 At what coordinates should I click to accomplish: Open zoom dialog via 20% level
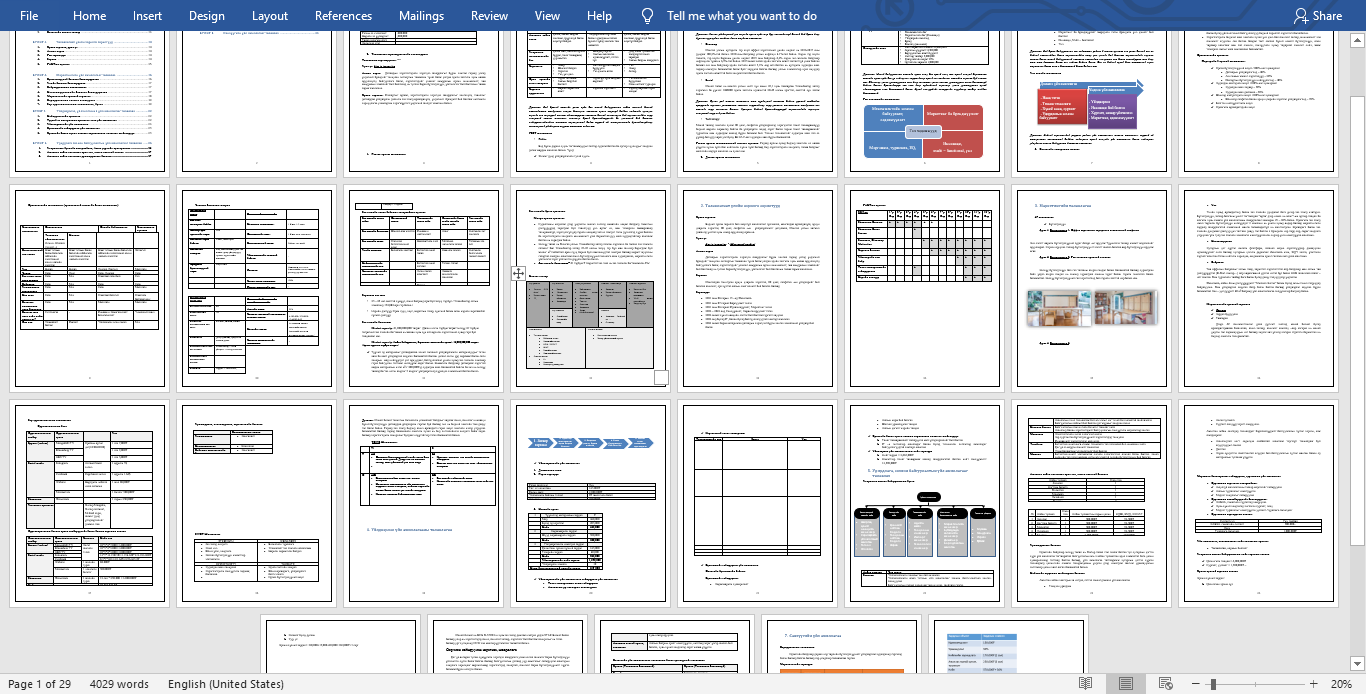1340,684
